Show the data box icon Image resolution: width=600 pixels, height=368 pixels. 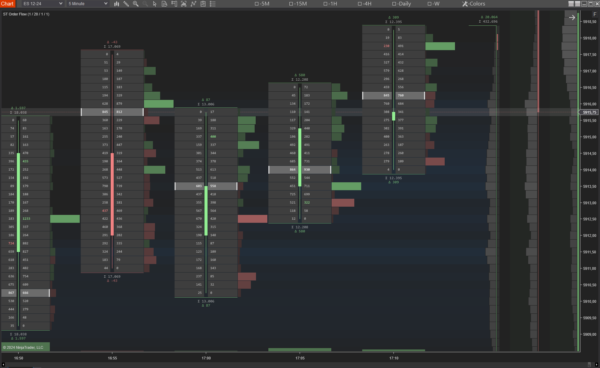pos(164,4)
